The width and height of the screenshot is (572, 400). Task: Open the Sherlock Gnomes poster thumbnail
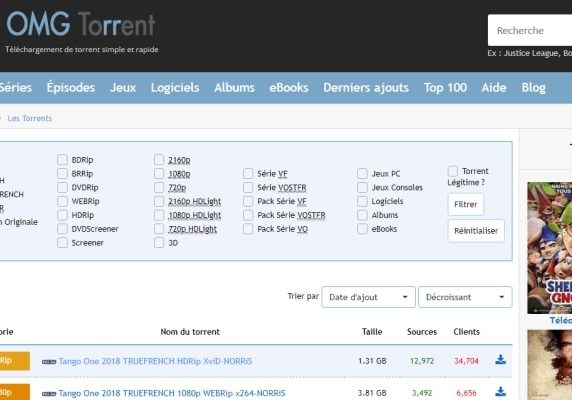click(x=550, y=248)
